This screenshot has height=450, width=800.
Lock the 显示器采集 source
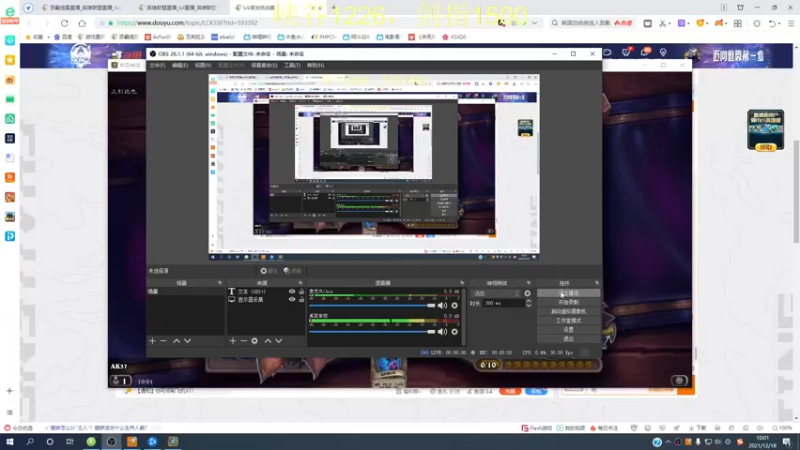click(x=302, y=299)
